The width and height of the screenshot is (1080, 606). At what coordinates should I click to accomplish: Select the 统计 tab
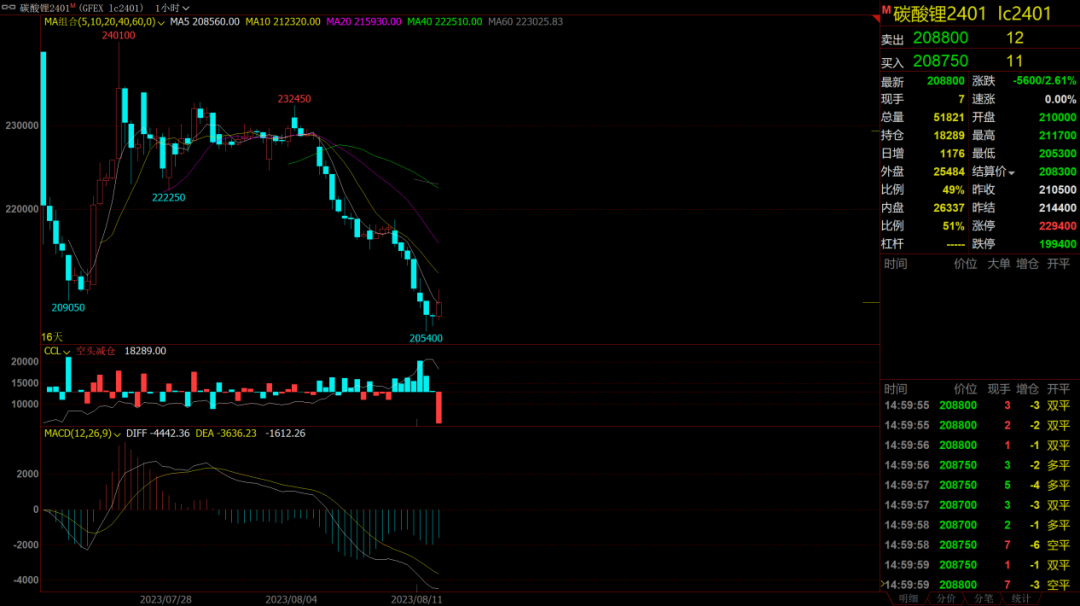[1021, 598]
